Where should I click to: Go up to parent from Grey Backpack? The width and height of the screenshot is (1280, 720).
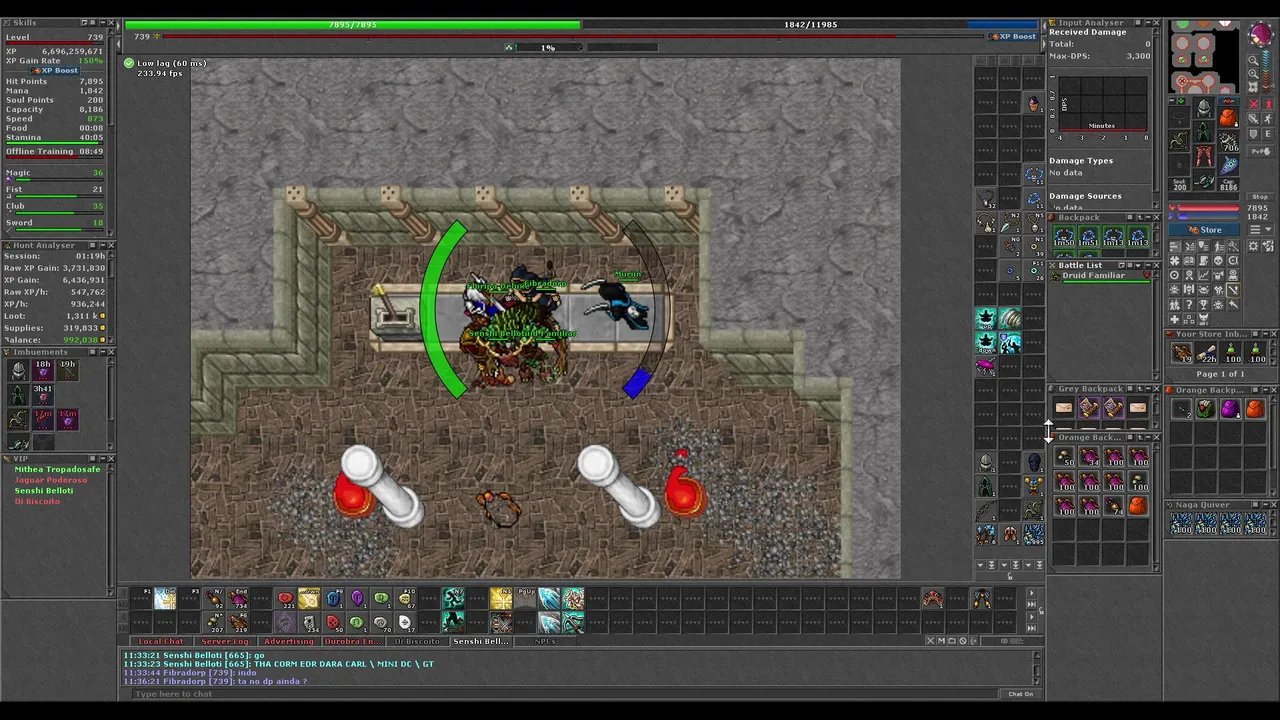1140,389
